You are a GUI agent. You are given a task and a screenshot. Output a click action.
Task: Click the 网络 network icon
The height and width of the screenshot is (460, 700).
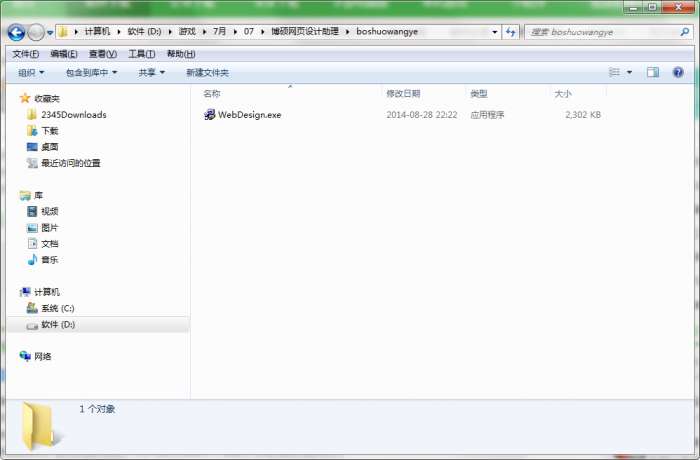pyautogui.click(x=25, y=356)
